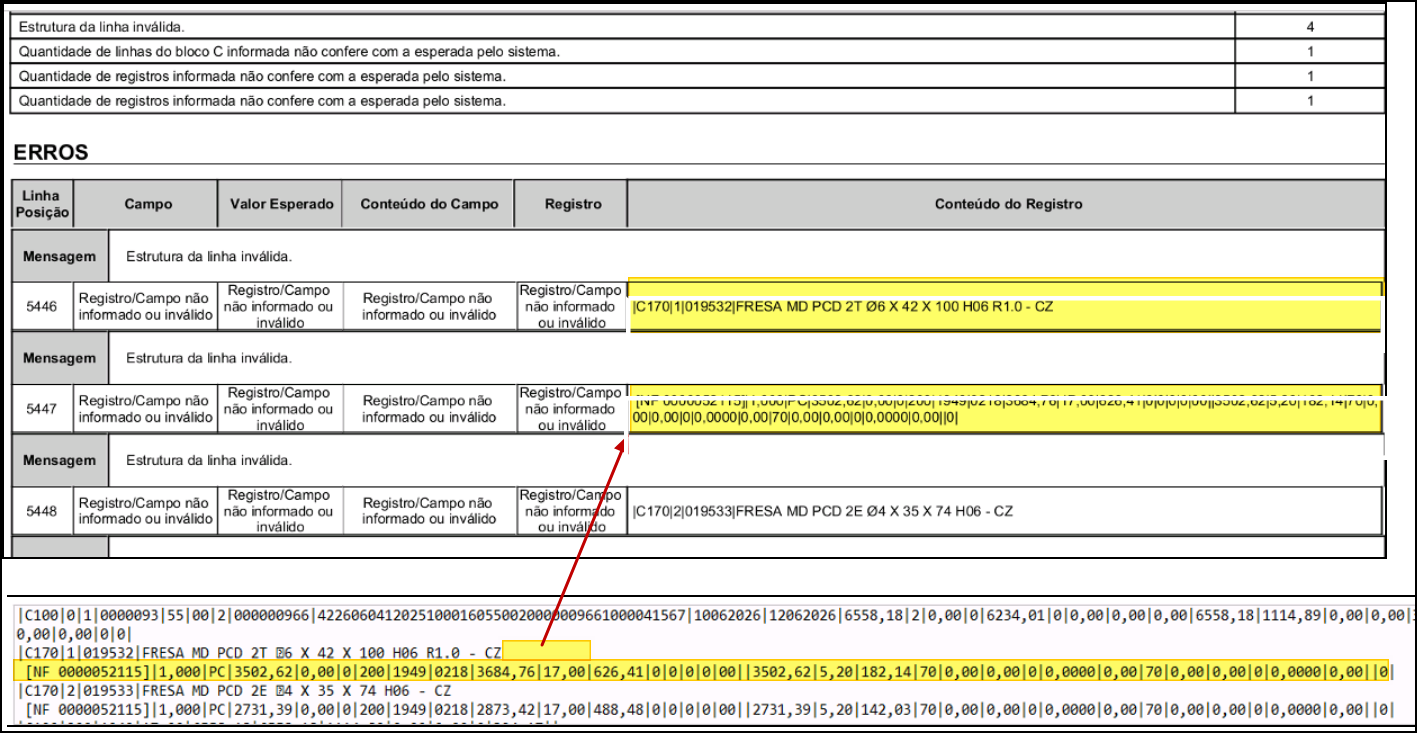
Task: Click the Campo column header
Action: (x=147, y=204)
